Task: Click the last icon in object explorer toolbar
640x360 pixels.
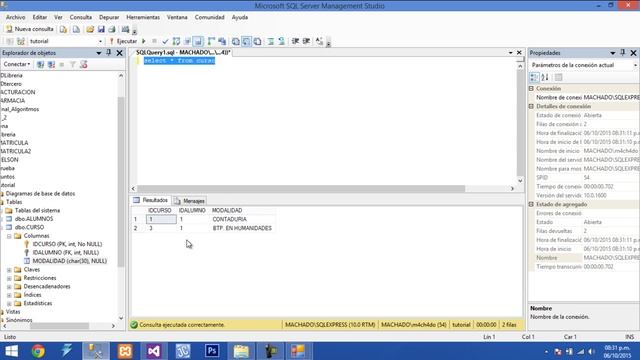Action: pyautogui.click(x=84, y=64)
